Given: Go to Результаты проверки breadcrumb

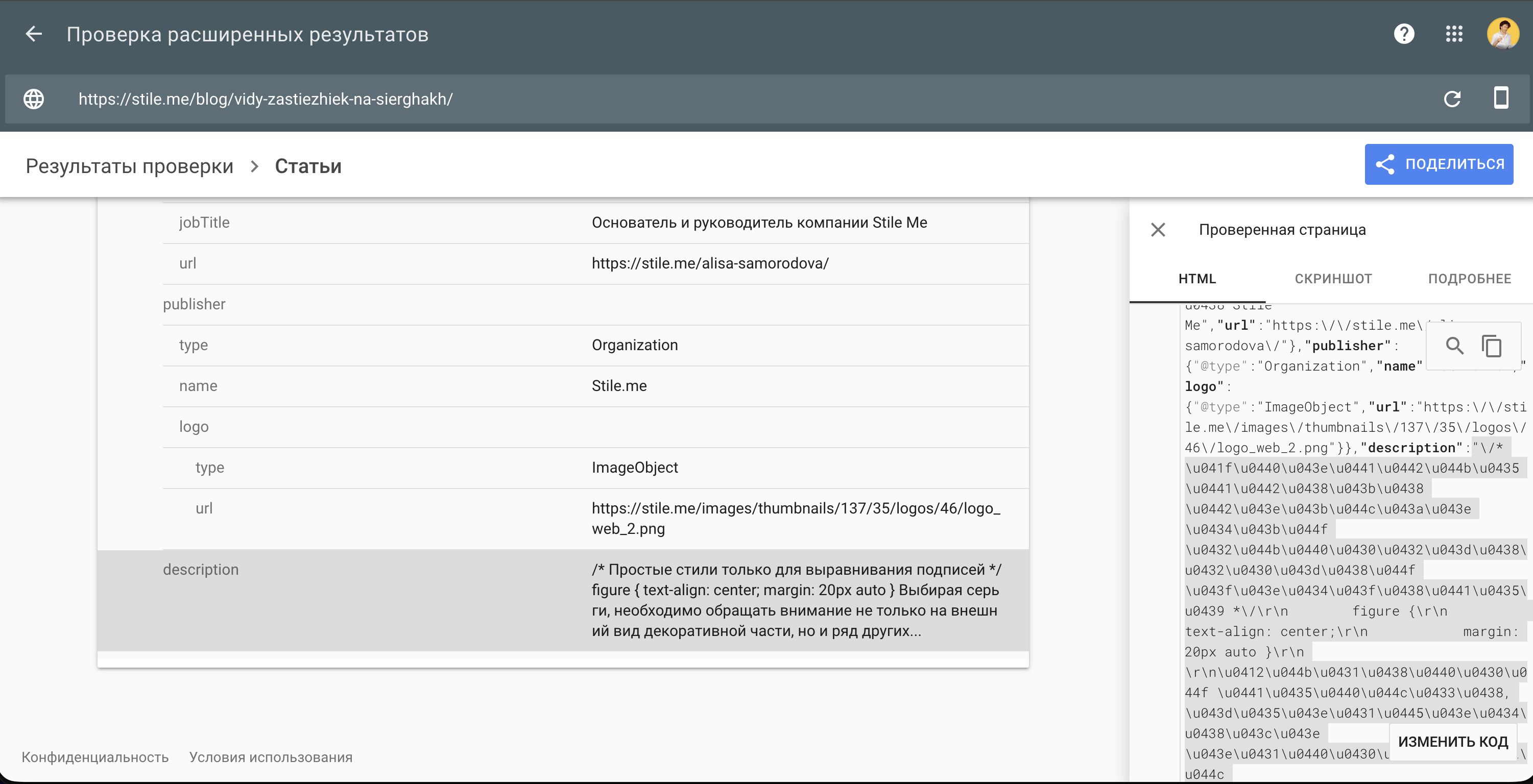Looking at the screenshot, I should [129, 166].
